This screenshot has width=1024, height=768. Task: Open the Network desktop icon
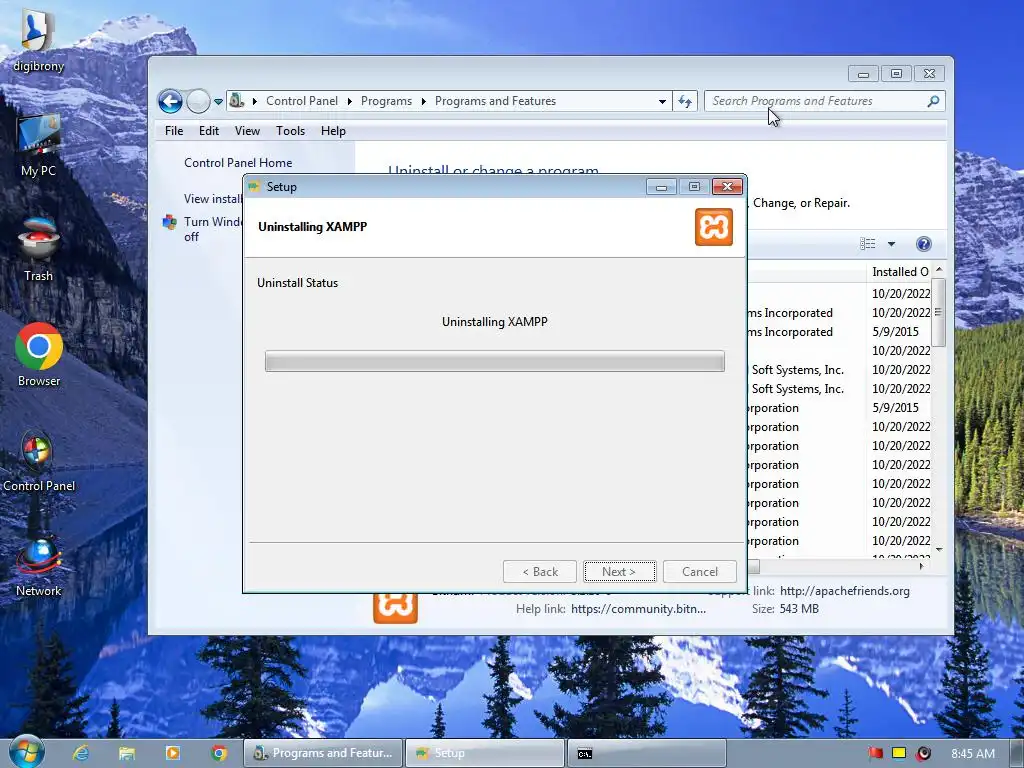(39, 566)
